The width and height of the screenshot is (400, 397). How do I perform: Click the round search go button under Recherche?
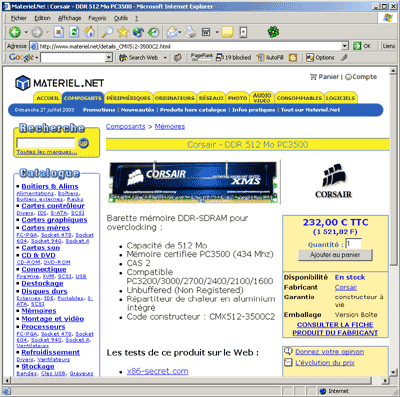[83, 143]
